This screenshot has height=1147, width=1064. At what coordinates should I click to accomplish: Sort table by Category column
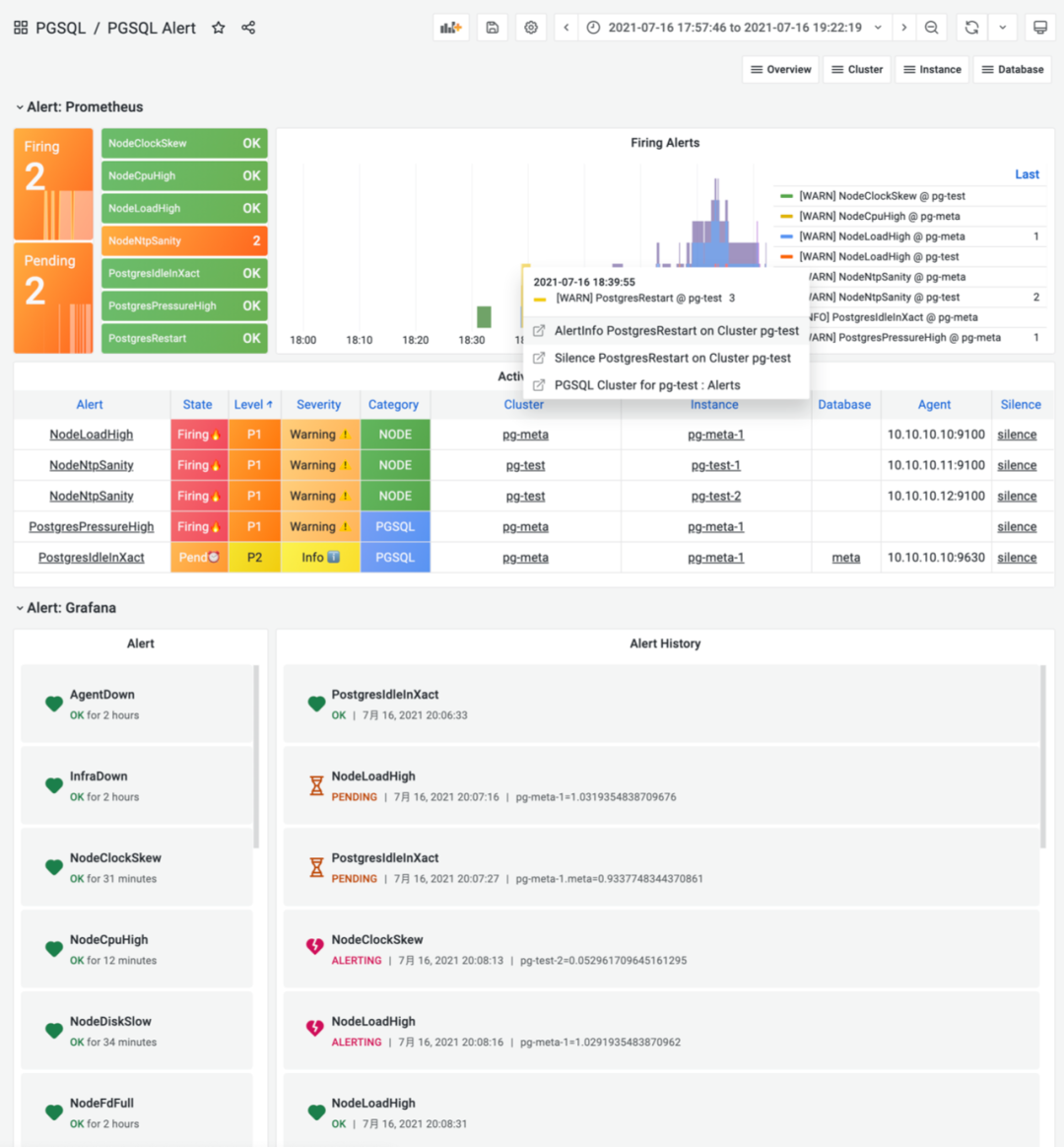(393, 405)
